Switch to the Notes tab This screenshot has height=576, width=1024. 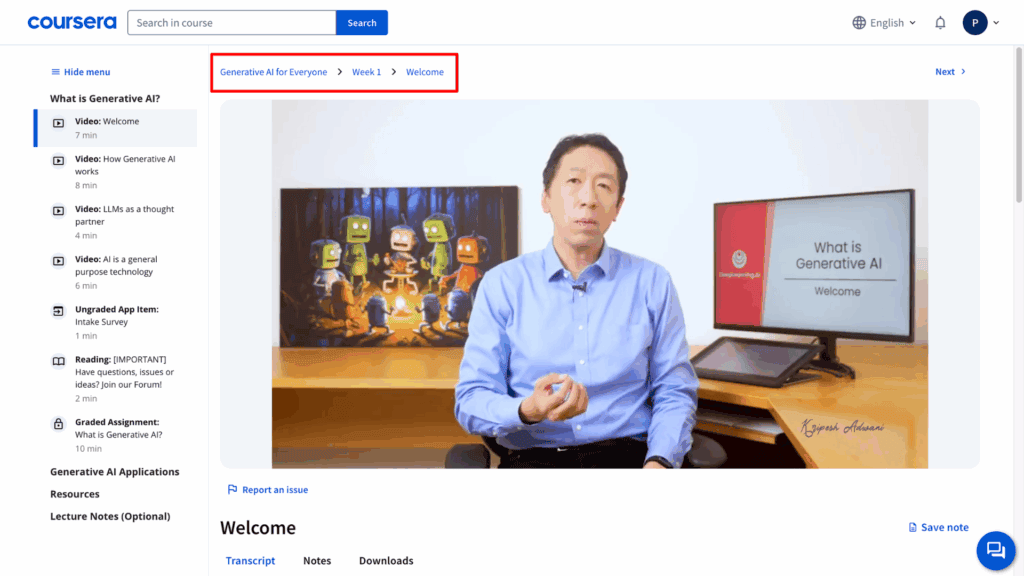[317, 561]
